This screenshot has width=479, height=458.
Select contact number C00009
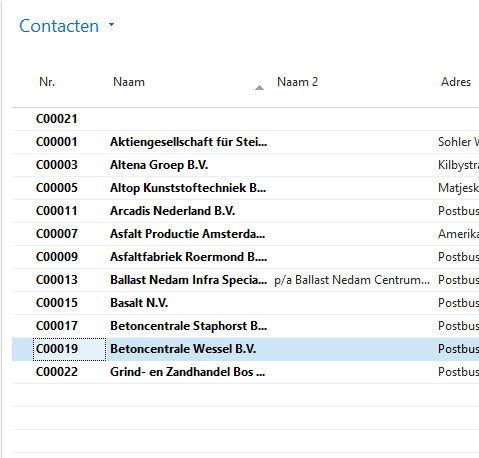(57, 257)
